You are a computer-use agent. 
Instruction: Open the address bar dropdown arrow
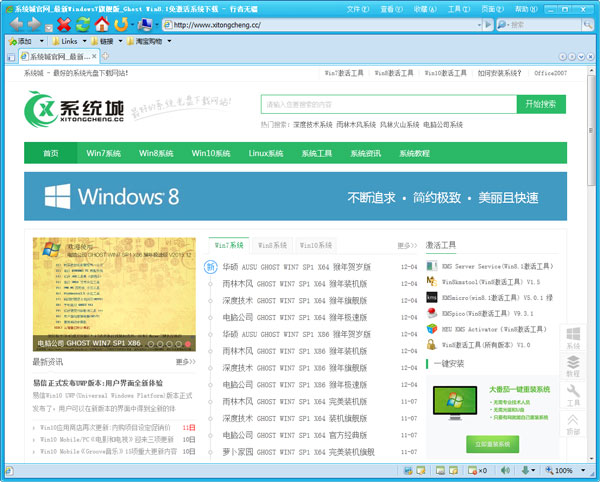click(x=479, y=25)
